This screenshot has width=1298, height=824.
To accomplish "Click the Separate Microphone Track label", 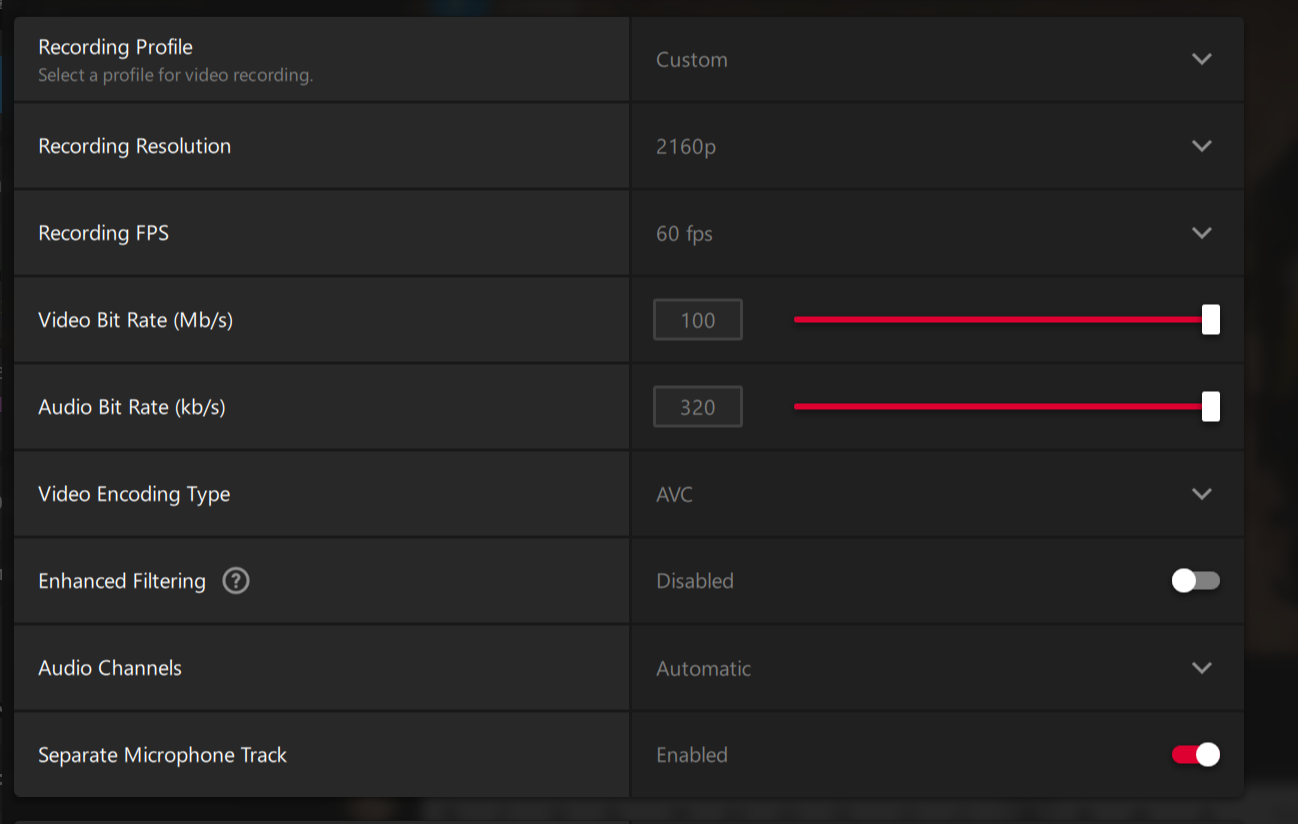I will click(162, 755).
